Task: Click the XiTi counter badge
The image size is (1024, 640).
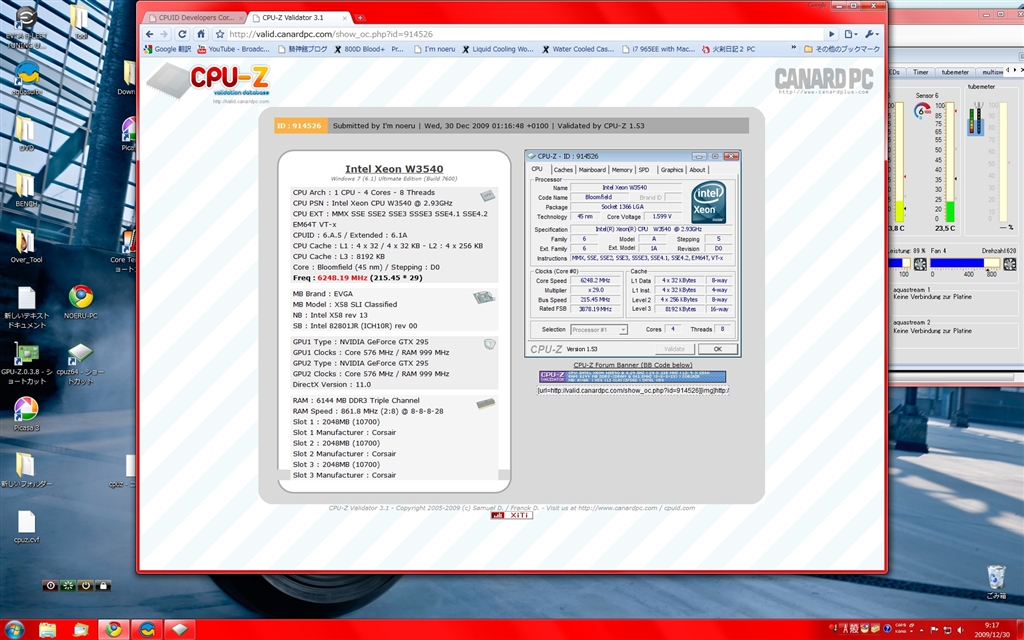Action: click(x=511, y=515)
